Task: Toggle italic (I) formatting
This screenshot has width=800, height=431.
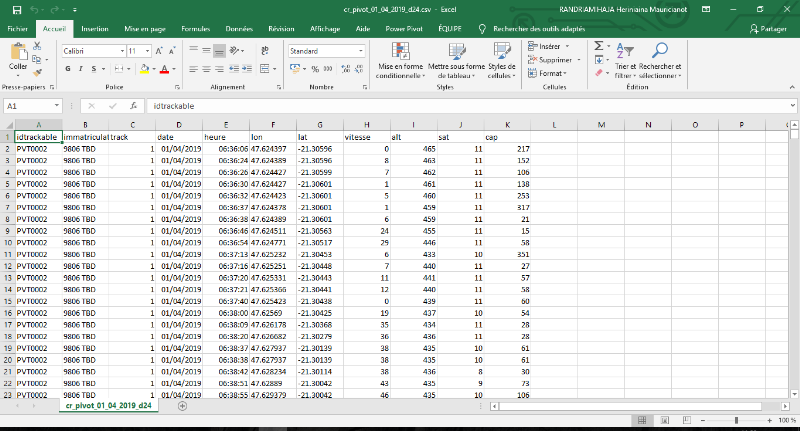Action: pos(80,69)
